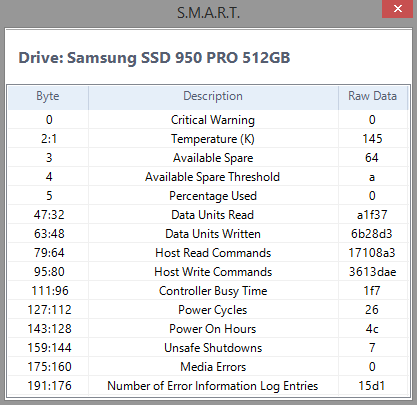This screenshot has width=417, height=405.
Task: Select Number of Error Information Log Entries
Action: click(x=213, y=386)
